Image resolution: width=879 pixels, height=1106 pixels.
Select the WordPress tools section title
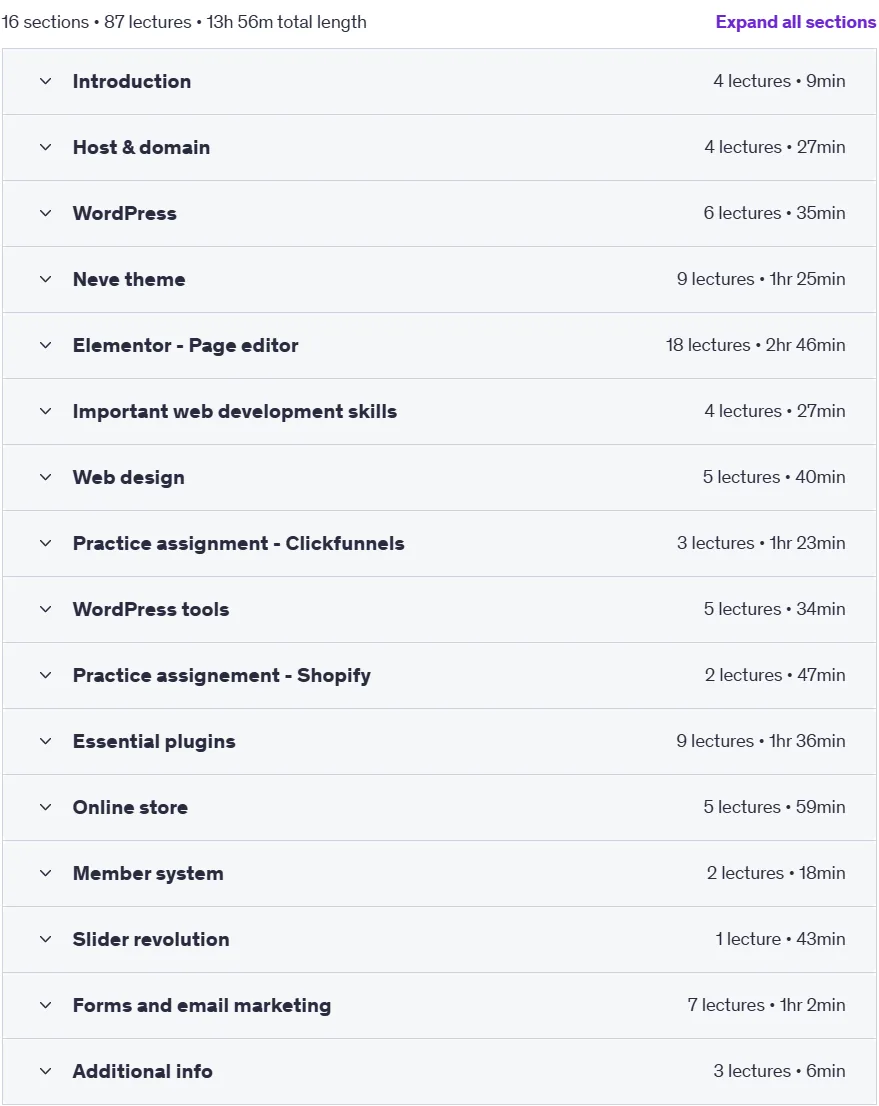151,609
